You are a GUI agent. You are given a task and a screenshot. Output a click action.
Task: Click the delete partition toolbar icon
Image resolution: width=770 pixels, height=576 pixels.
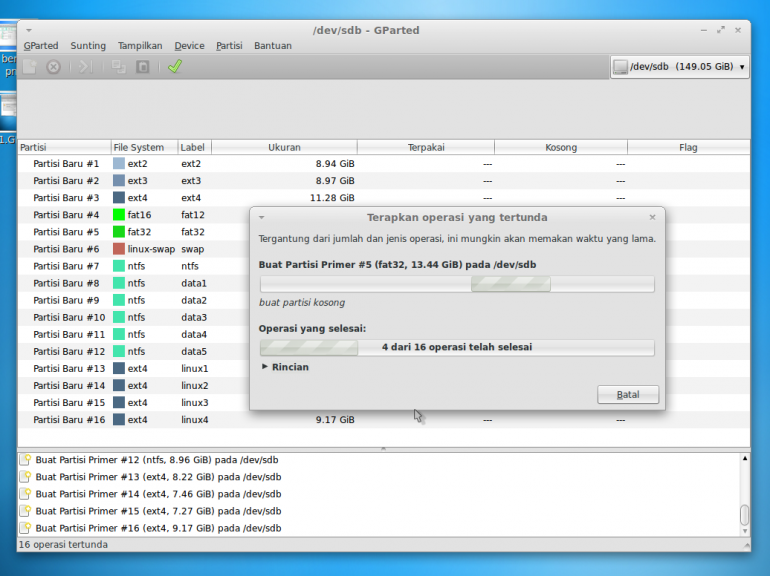[x=54, y=66]
